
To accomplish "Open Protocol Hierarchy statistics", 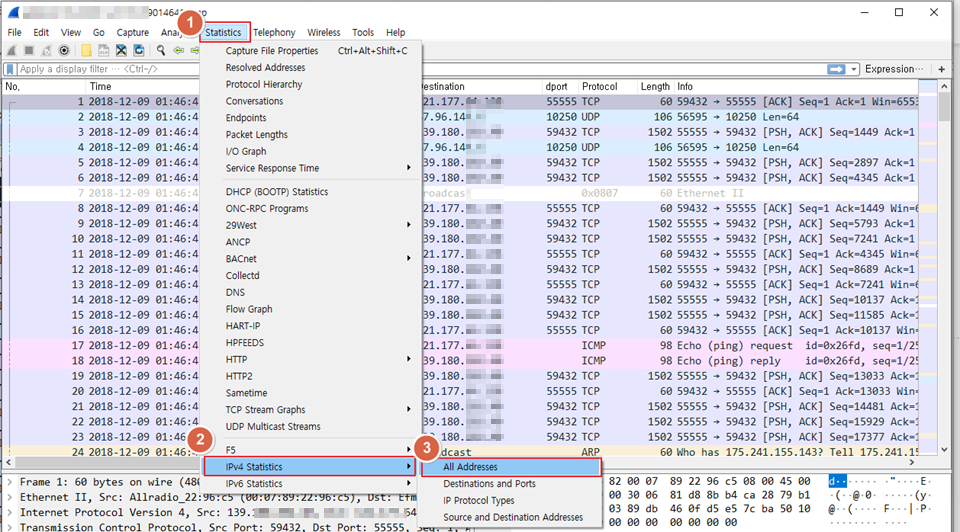I will 311,84.
